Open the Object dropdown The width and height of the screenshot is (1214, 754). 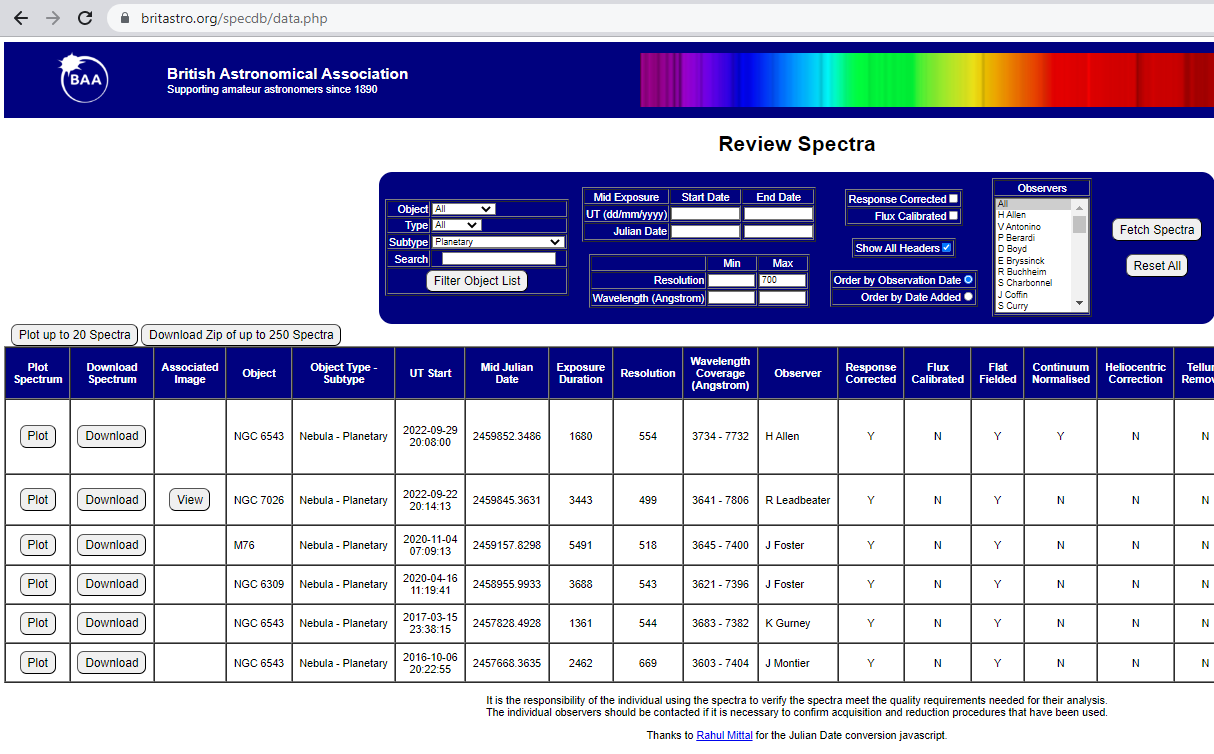[463, 209]
